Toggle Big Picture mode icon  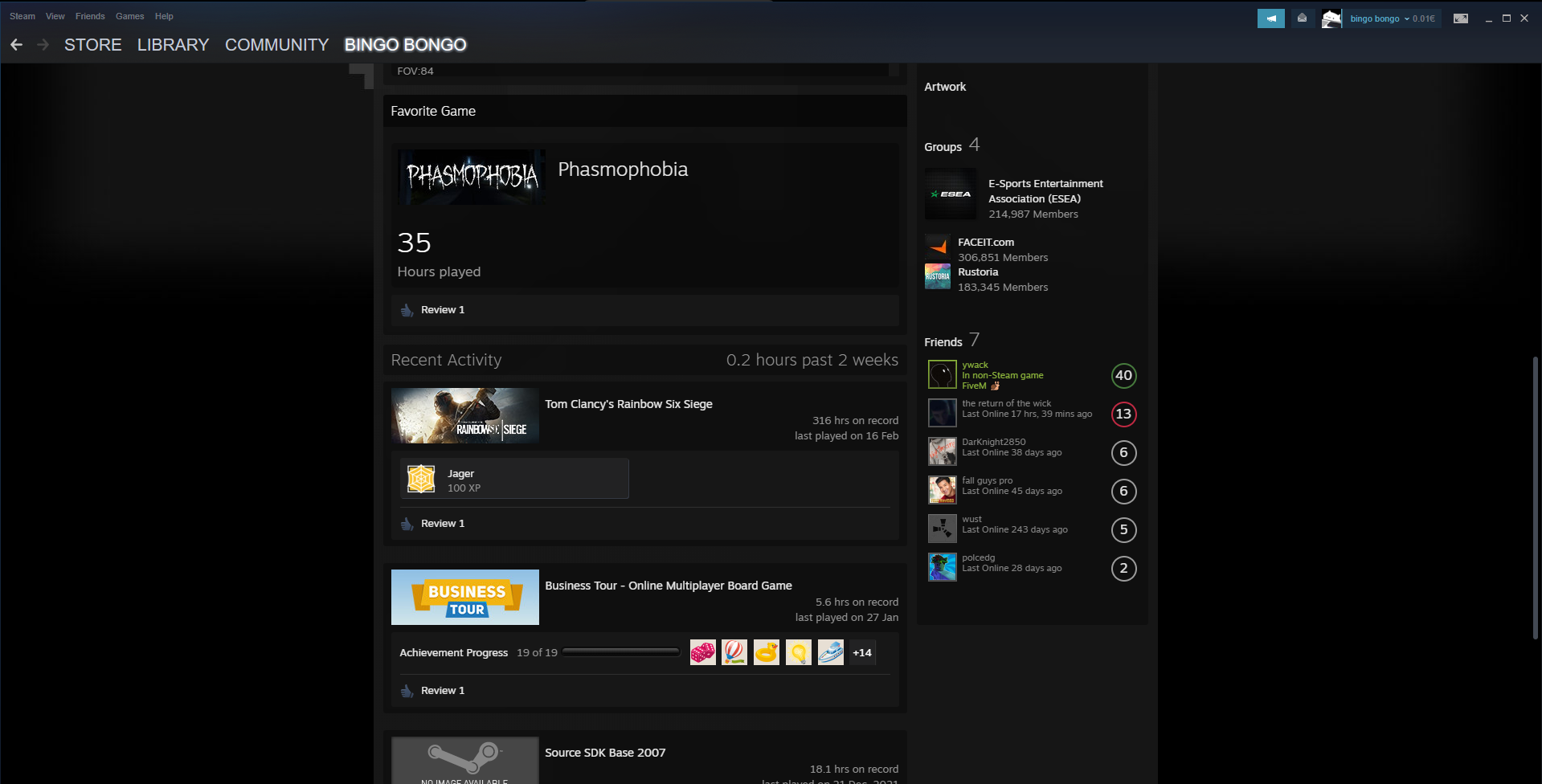click(1461, 18)
